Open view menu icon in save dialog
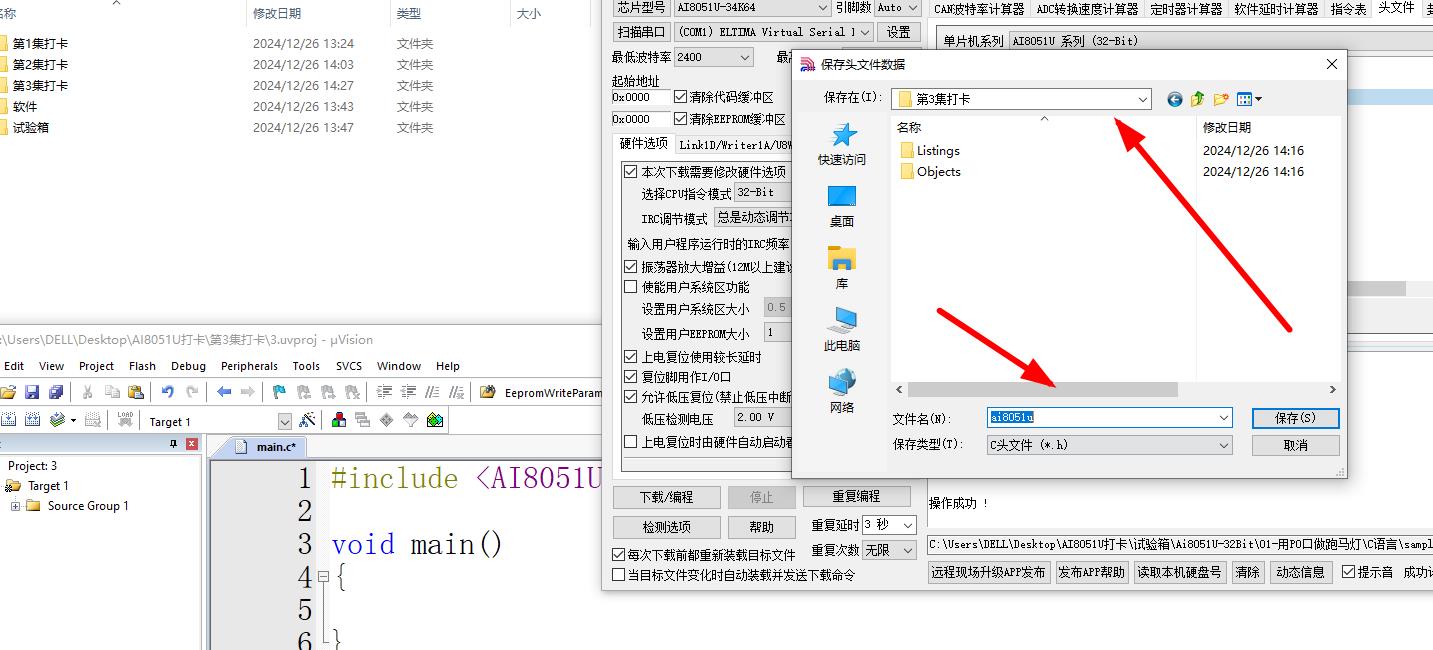Screen dimensions: 1433x650 click(x=1249, y=99)
